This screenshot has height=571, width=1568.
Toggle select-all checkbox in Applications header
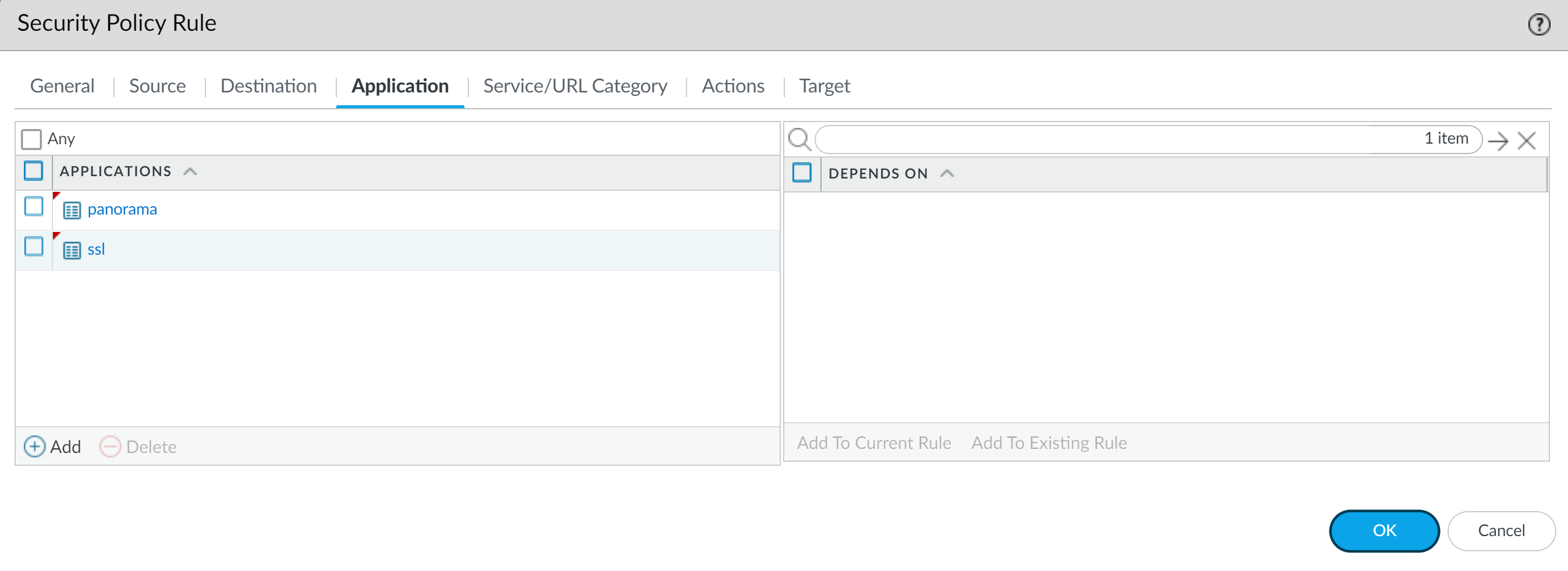(x=34, y=171)
